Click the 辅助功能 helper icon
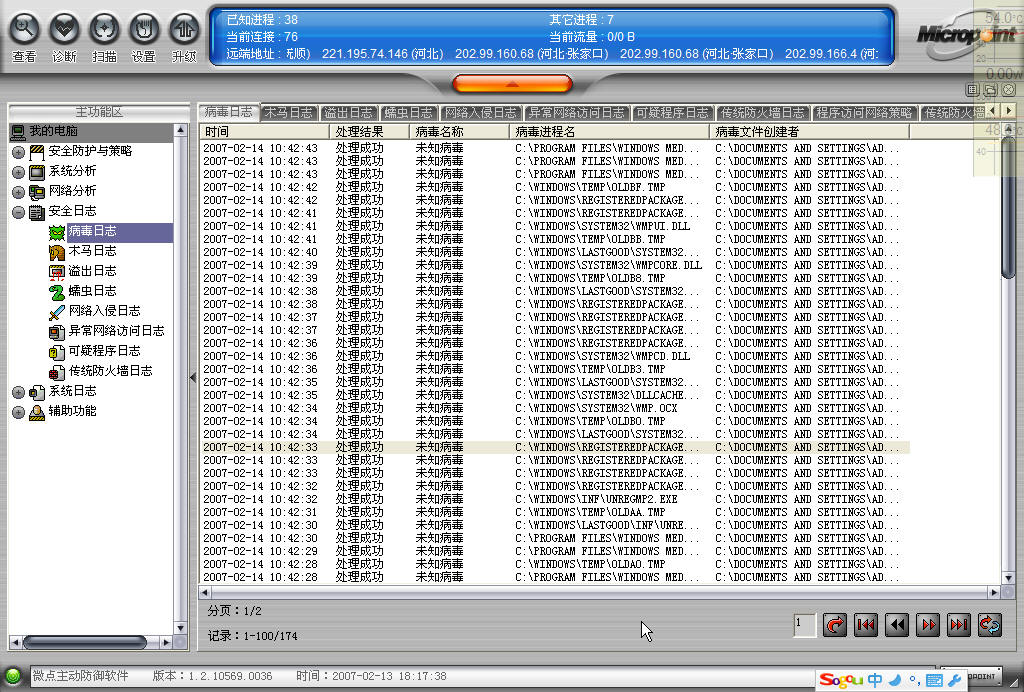Viewport: 1024px width, 692px height. coord(37,413)
